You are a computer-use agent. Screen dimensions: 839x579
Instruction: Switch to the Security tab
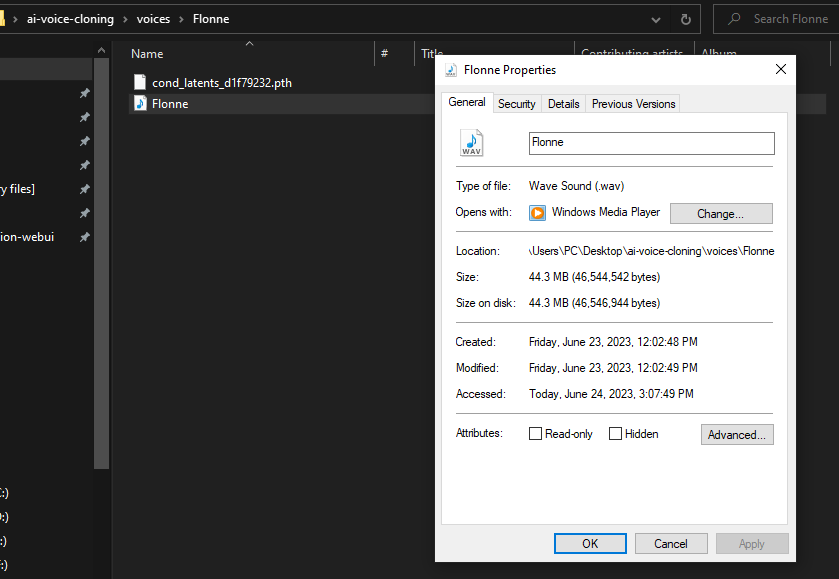(x=516, y=104)
